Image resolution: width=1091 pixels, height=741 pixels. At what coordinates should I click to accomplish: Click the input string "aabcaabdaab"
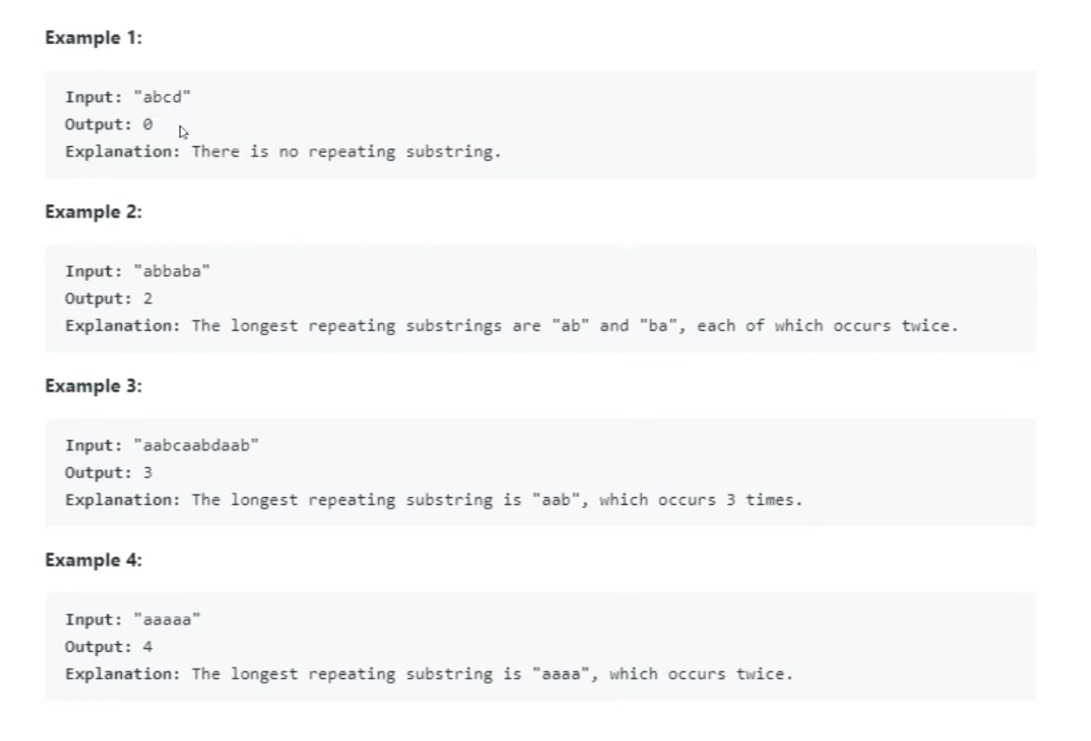195,446
